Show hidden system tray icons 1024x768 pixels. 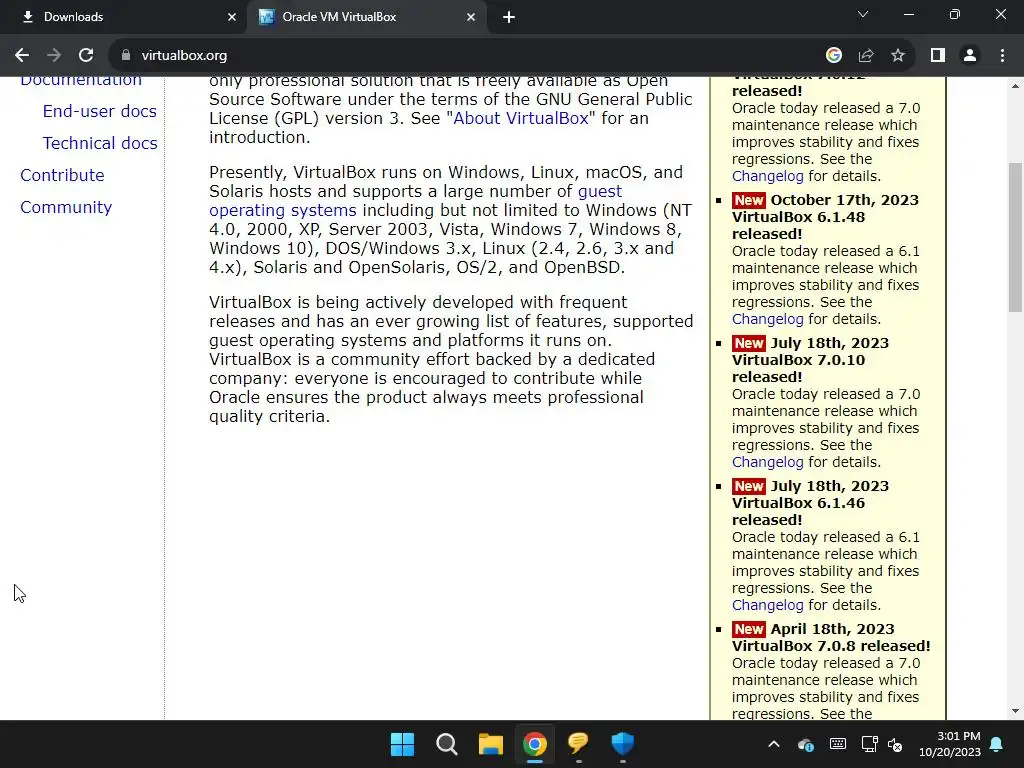pyautogui.click(x=774, y=744)
